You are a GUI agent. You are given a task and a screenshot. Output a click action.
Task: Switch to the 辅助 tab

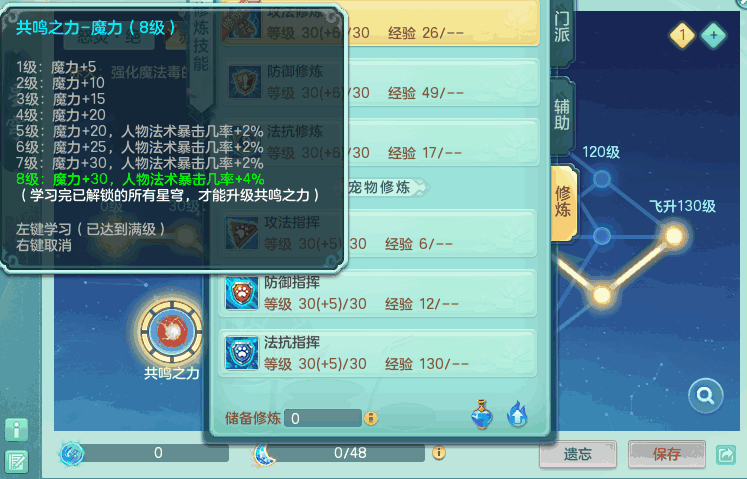click(562, 114)
